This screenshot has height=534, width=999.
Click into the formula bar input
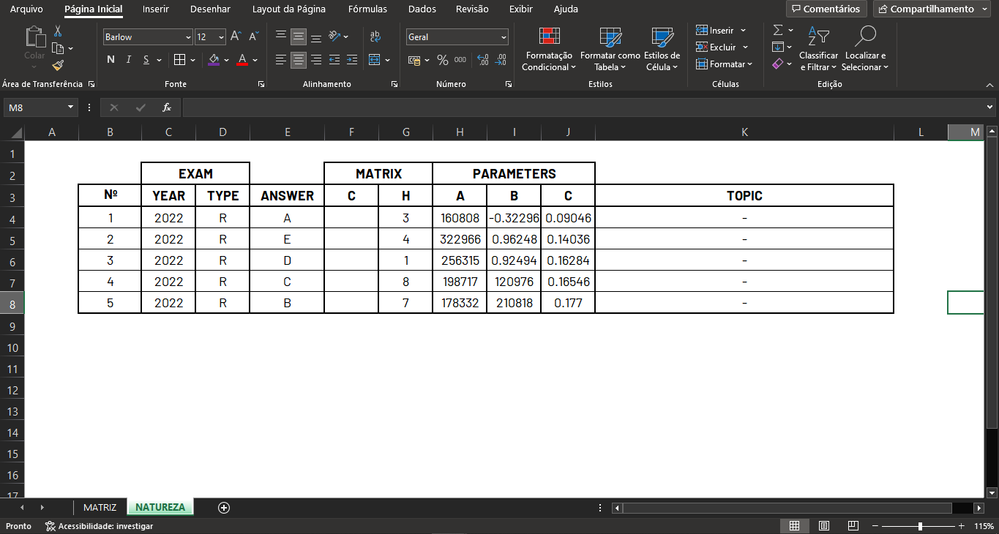(x=582, y=108)
